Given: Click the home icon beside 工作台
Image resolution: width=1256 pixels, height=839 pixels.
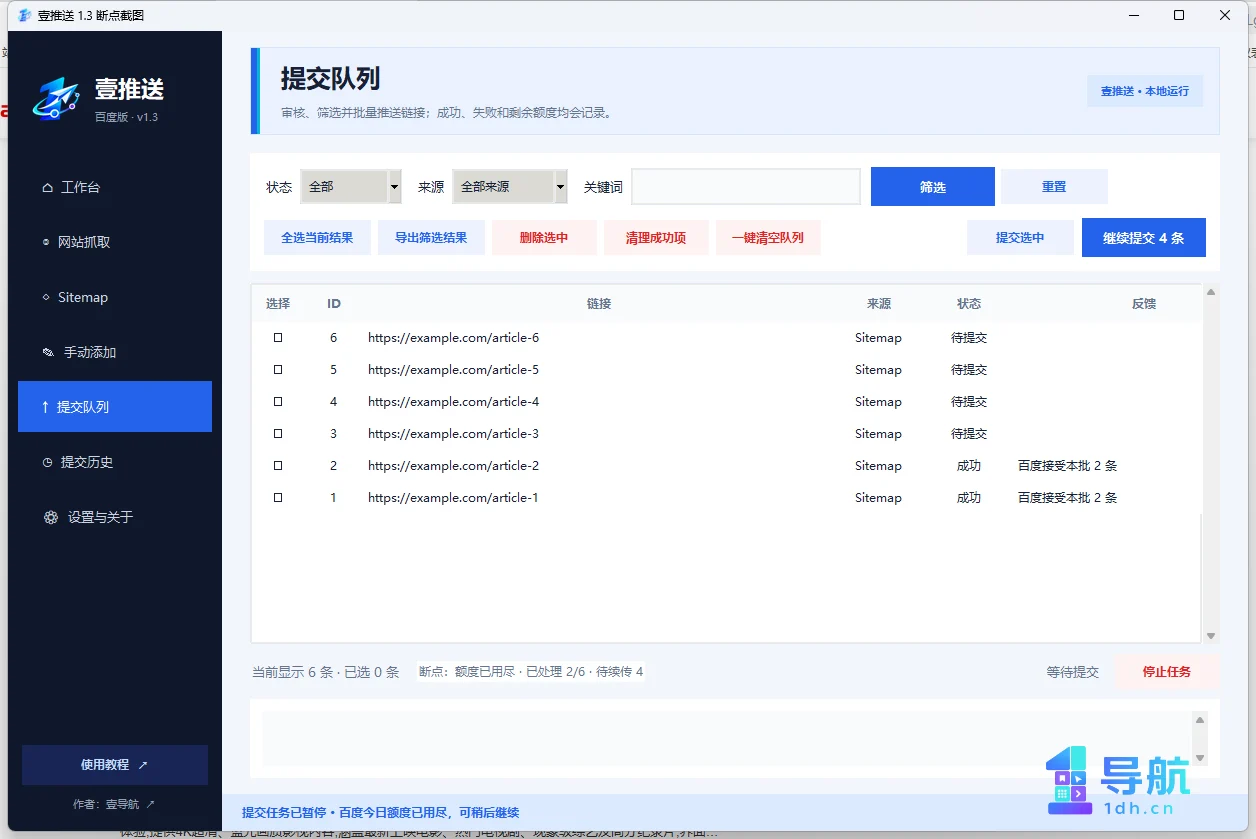Looking at the screenshot, I should 47,188.
